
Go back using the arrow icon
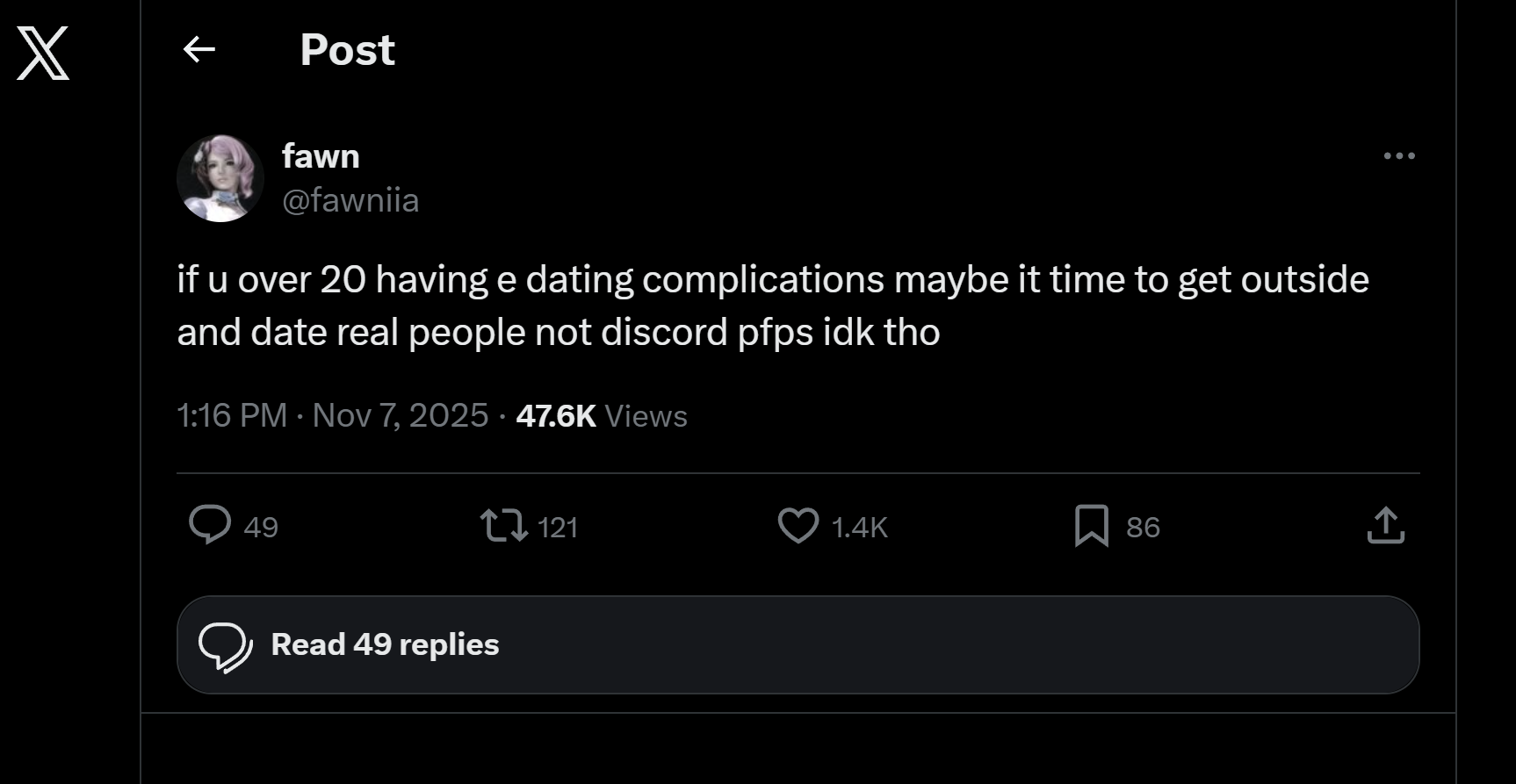point(199,49)
